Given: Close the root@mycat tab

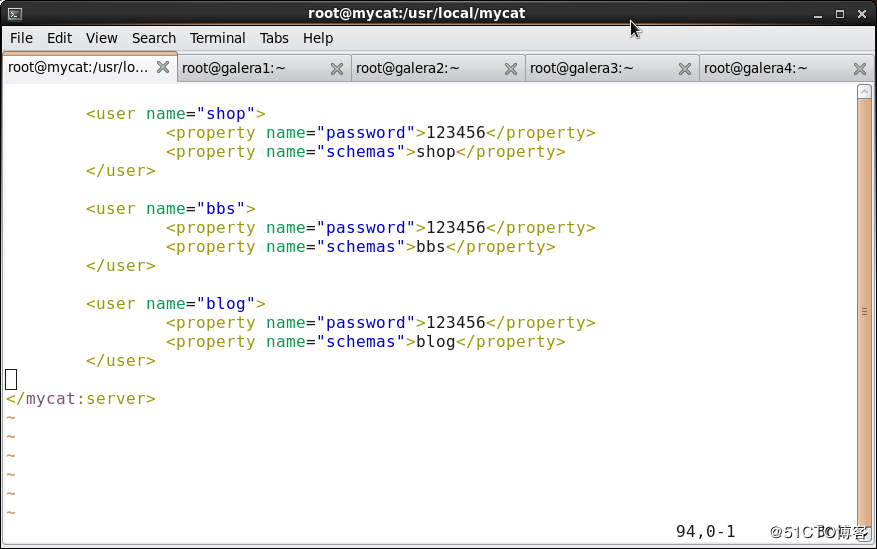Looking at the screenshot, I should pyautogui.click(x=163, y=67).
